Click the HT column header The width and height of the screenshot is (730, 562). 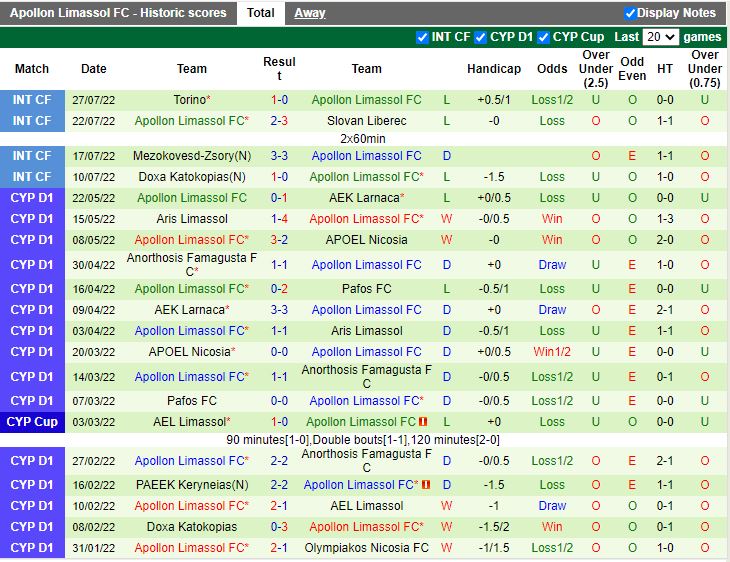tap(665, 69)
